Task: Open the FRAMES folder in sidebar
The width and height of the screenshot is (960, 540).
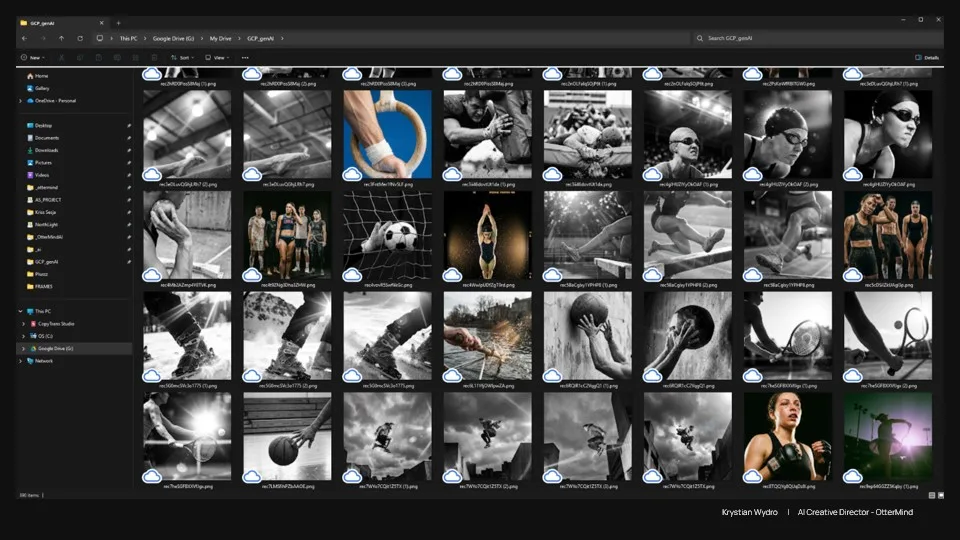Action: coord(39,286)
